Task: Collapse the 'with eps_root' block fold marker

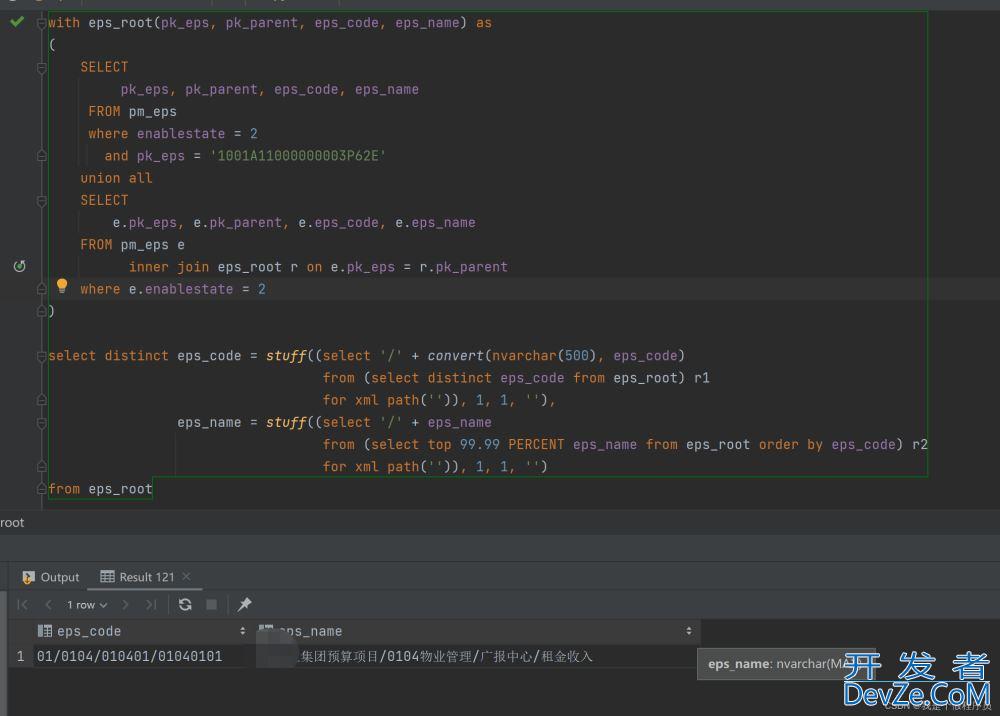Action: pyautogui.click(x=41, y=23)
